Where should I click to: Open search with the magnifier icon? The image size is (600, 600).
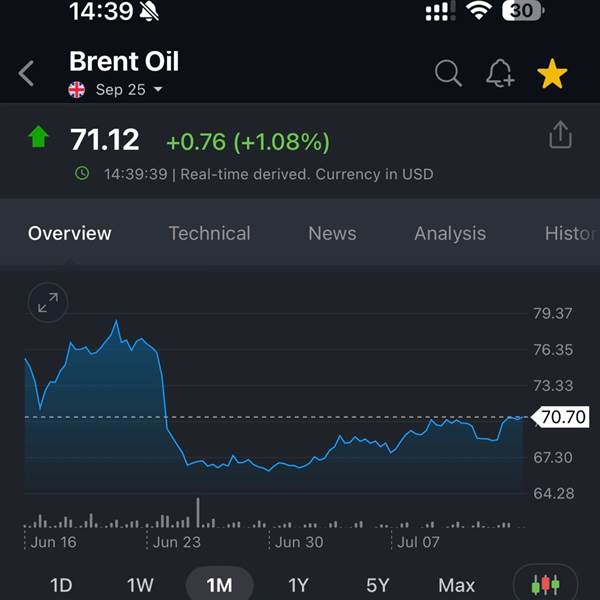448,73
